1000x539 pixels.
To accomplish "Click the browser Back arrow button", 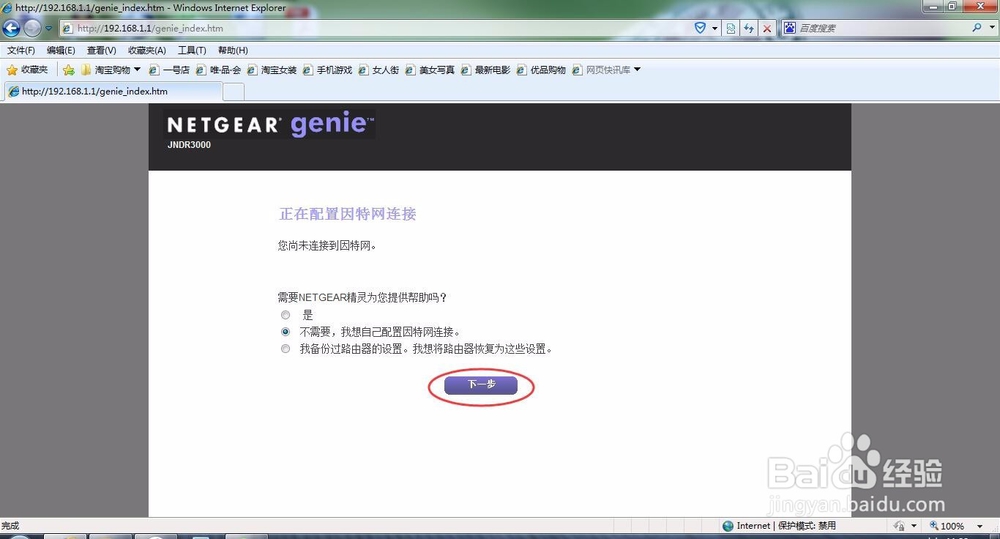I will tap(11, 28).
